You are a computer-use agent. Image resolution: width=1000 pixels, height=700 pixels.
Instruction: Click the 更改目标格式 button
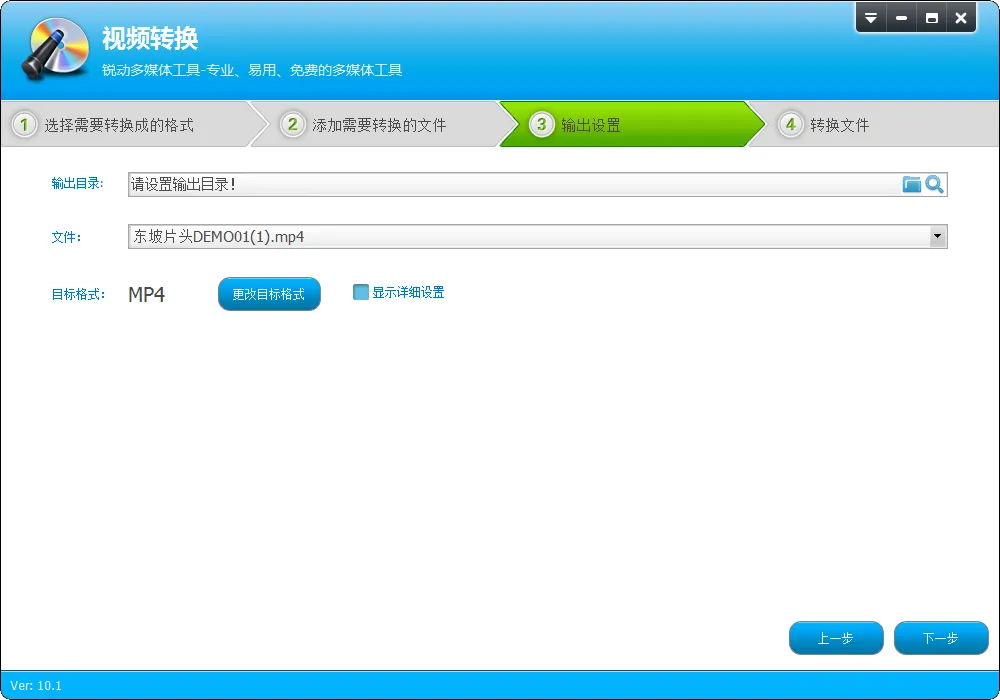[269, 294]
